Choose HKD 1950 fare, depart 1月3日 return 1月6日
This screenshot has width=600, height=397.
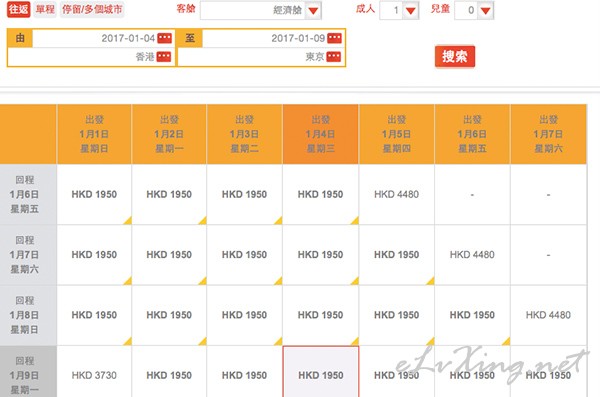pos(245,194)
